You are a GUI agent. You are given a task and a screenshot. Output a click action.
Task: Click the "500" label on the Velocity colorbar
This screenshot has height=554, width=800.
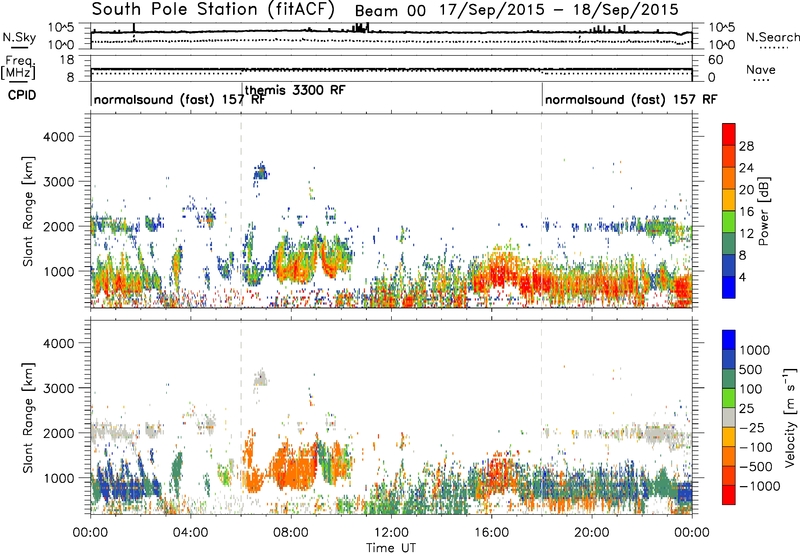[750, 370]
